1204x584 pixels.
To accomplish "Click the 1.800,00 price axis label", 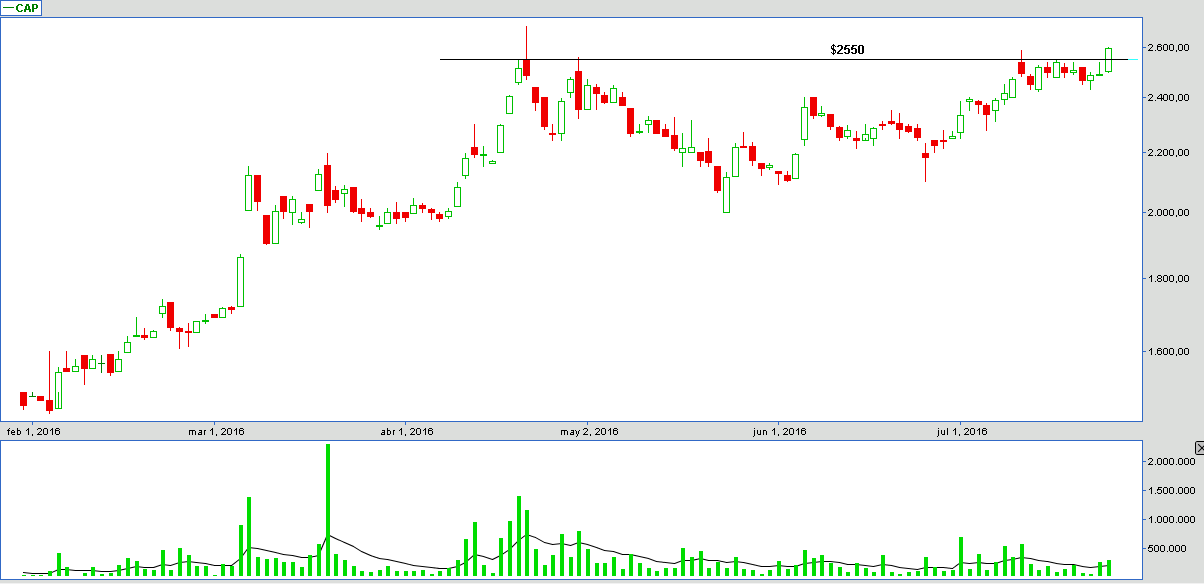I will tap(1168, 279).
